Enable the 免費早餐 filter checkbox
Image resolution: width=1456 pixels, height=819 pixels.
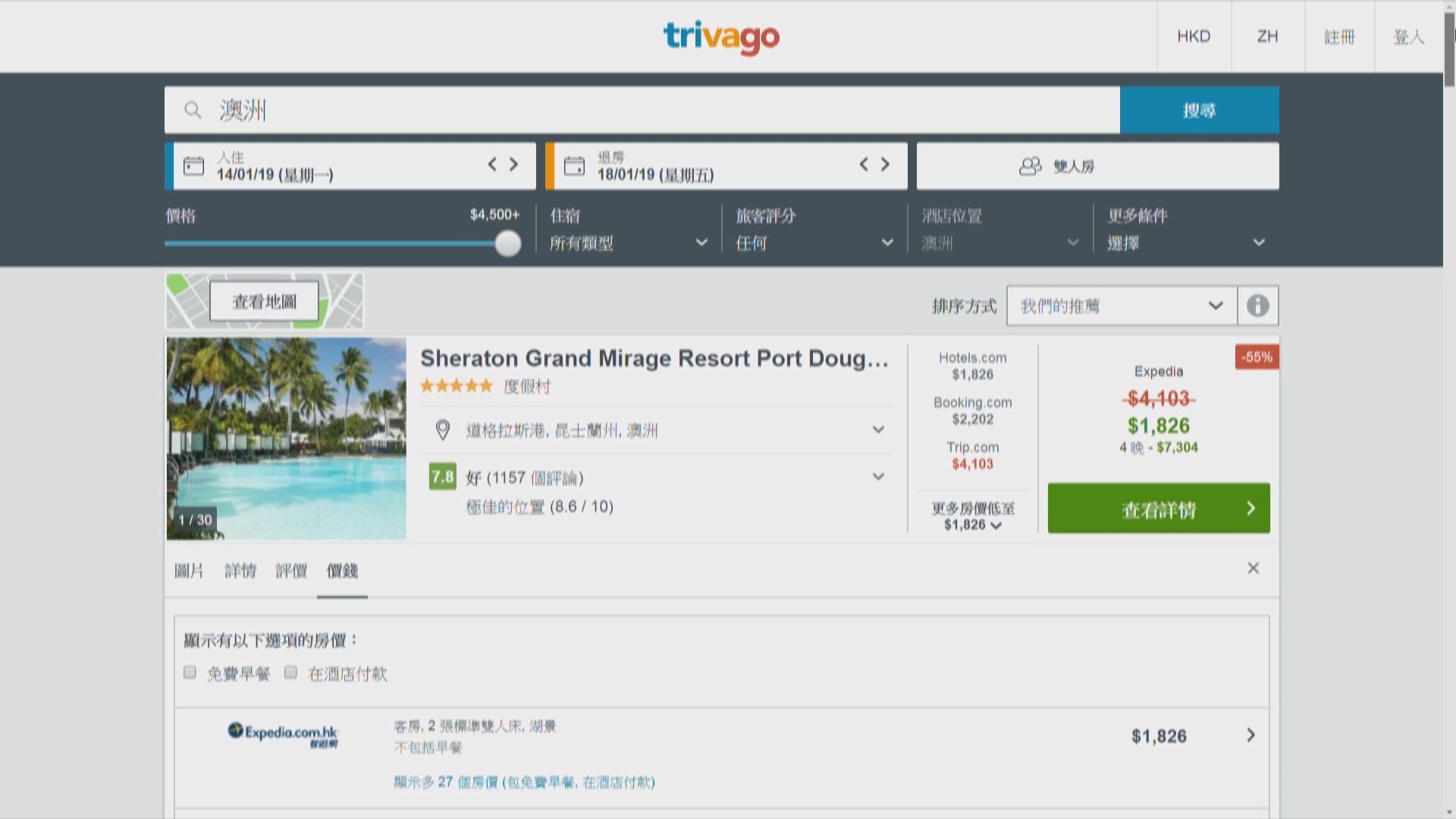tap(190, 672)
